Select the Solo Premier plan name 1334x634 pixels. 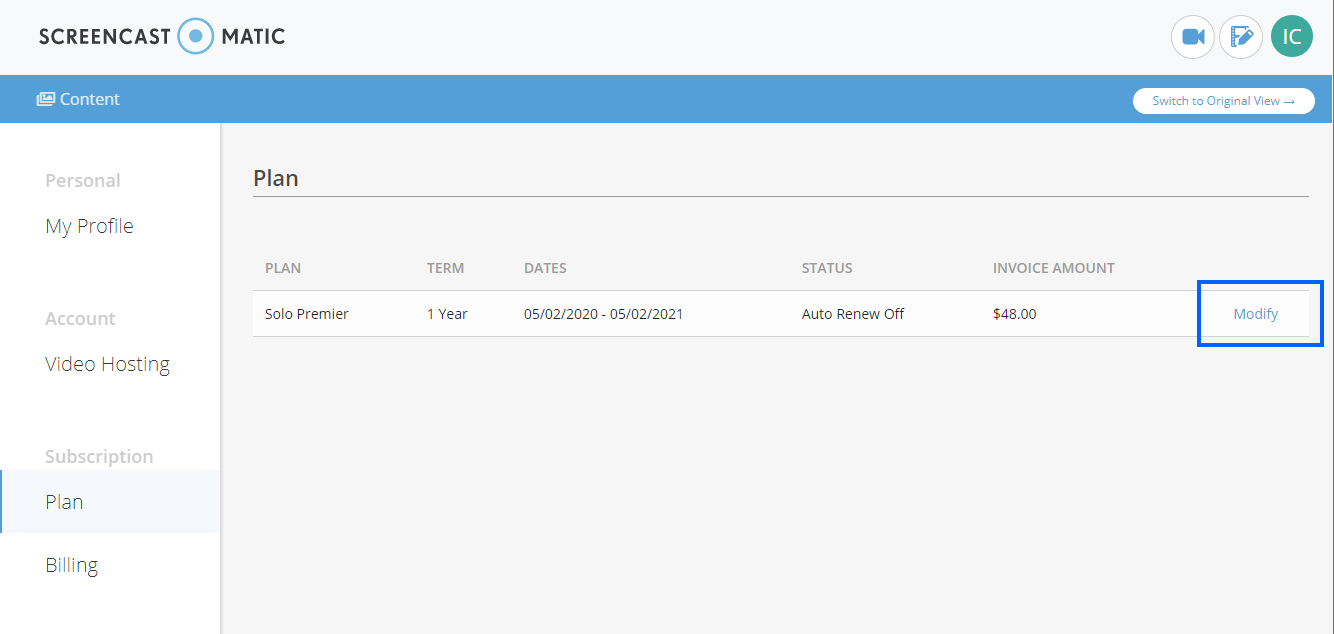307,314
